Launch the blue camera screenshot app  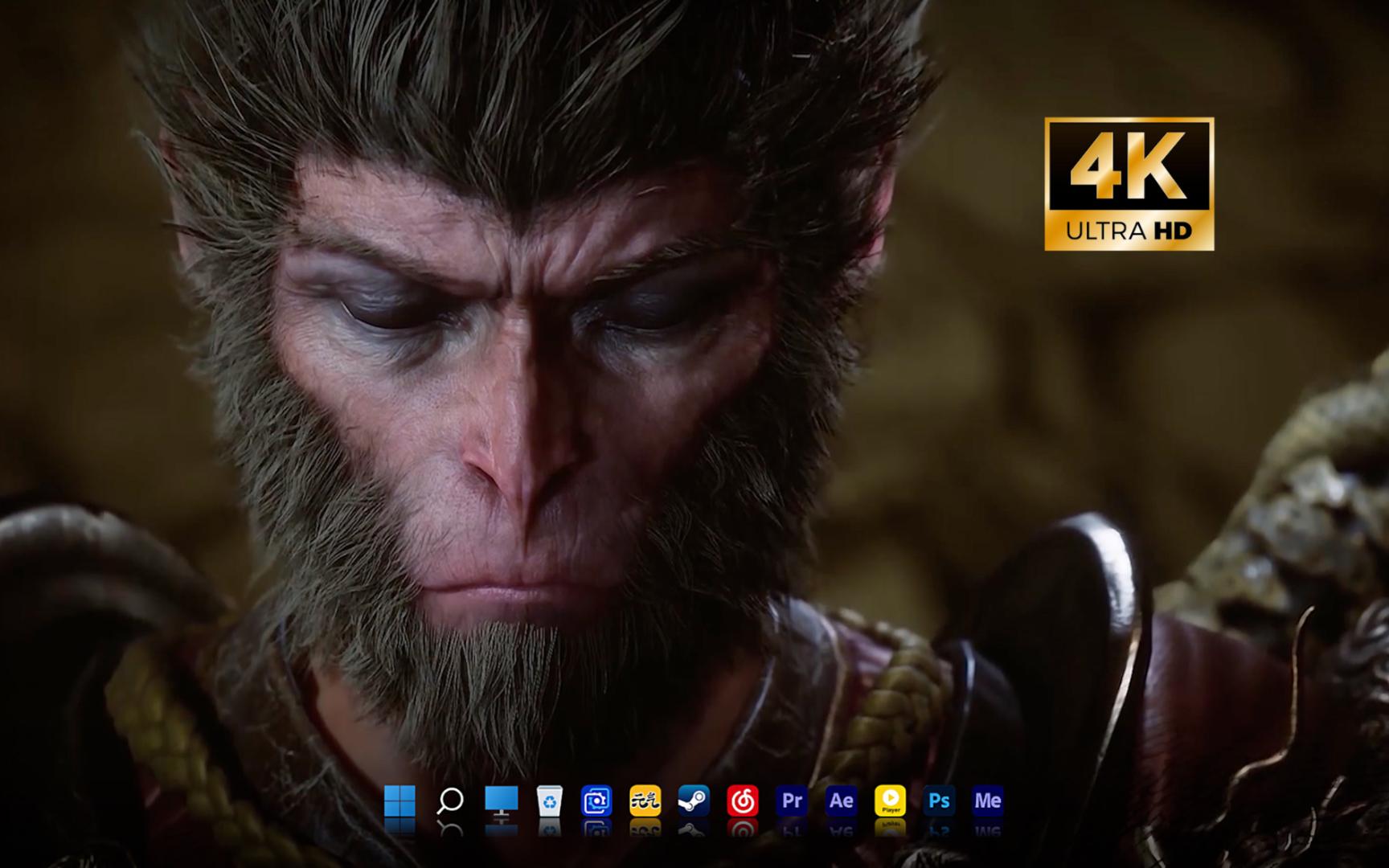(x=596, y=800)
